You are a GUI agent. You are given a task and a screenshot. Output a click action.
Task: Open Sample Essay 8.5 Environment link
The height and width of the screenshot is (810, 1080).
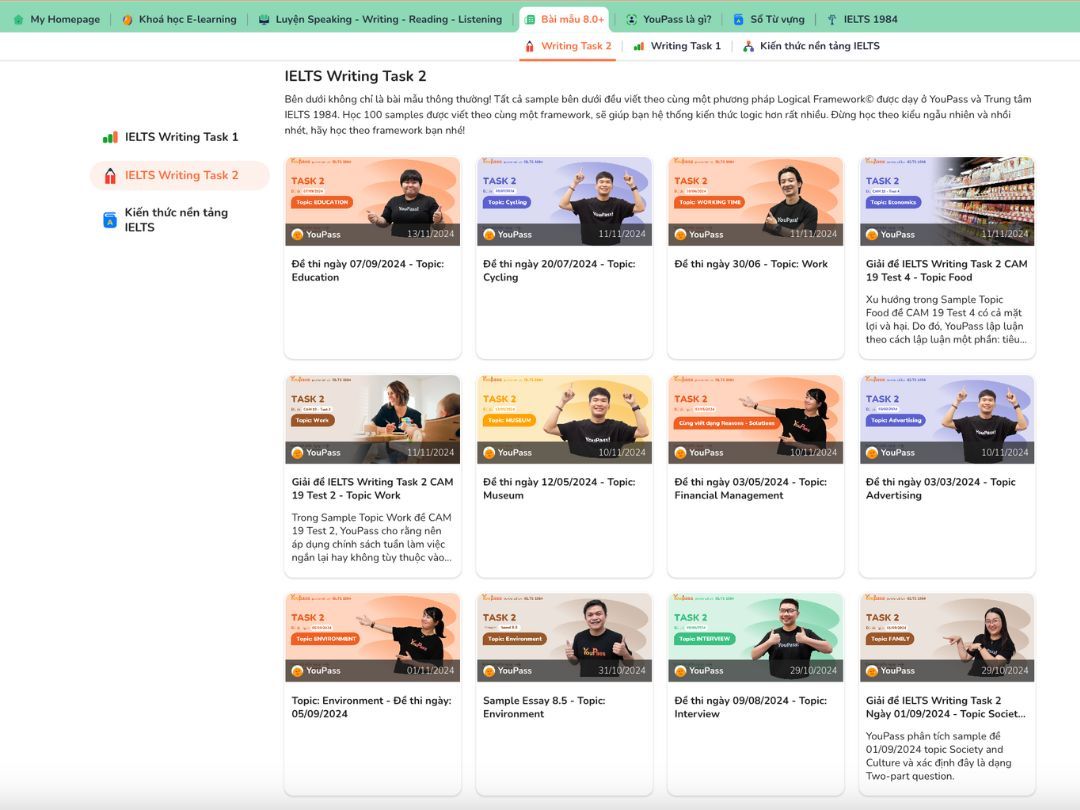click(544, 707)
